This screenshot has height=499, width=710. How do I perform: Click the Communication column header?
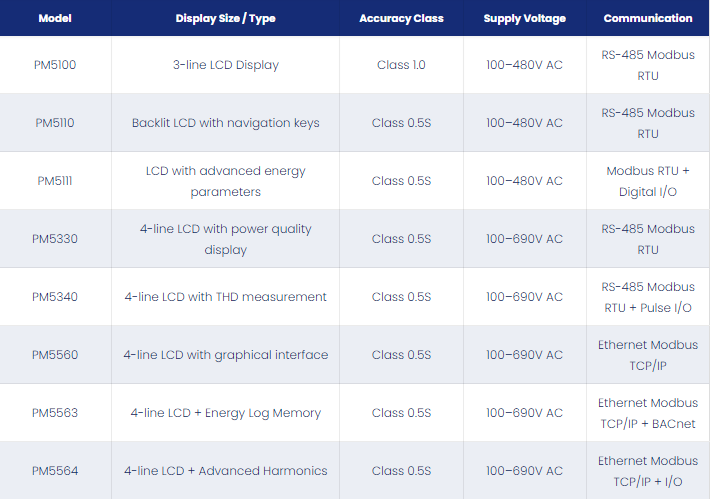[648, 18]
